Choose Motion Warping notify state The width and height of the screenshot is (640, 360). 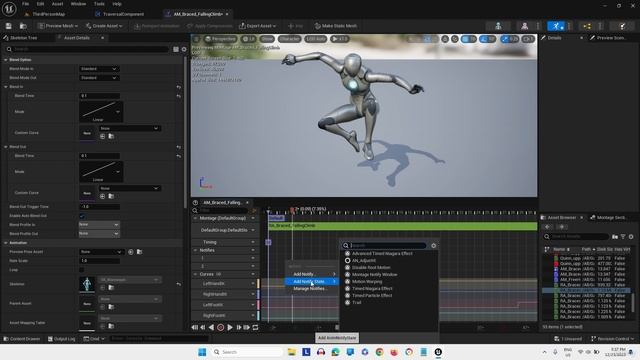(367, 282)
